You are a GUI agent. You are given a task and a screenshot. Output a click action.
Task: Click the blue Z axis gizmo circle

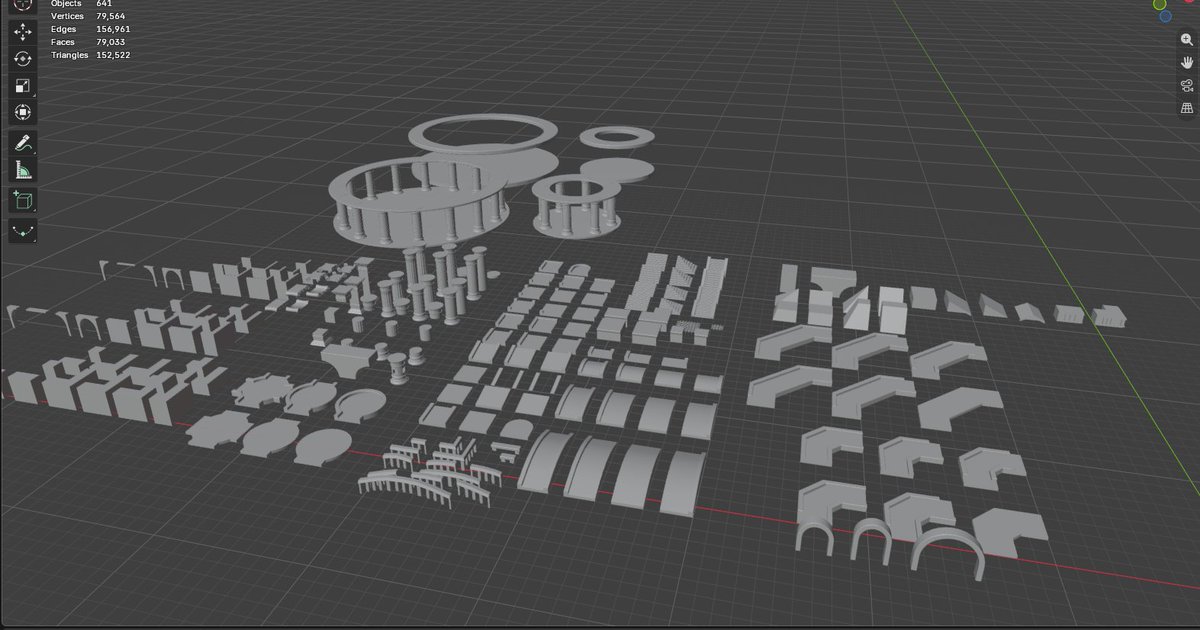(1166, 16)
